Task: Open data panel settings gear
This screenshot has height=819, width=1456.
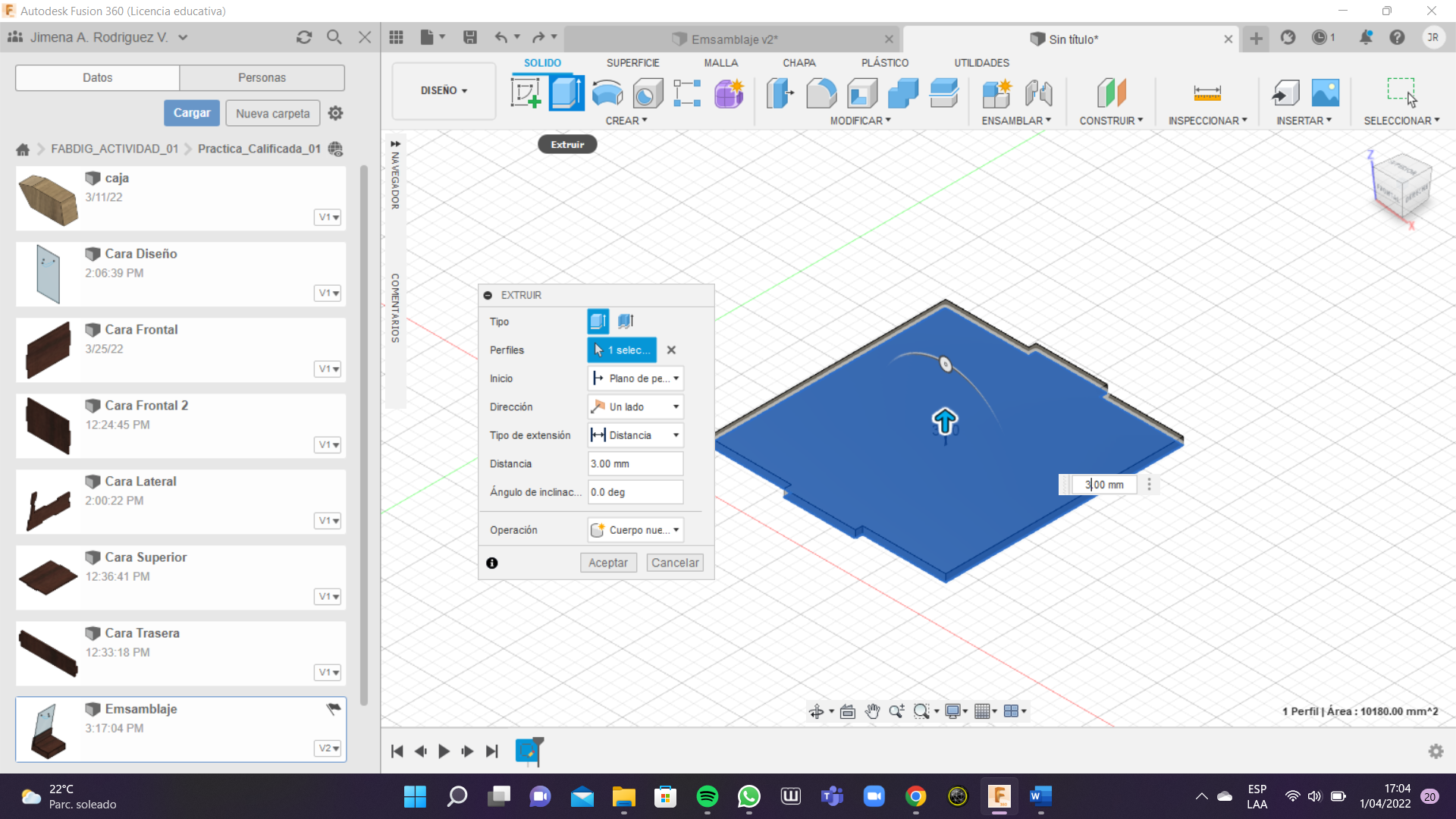Action: coord(335,113)
